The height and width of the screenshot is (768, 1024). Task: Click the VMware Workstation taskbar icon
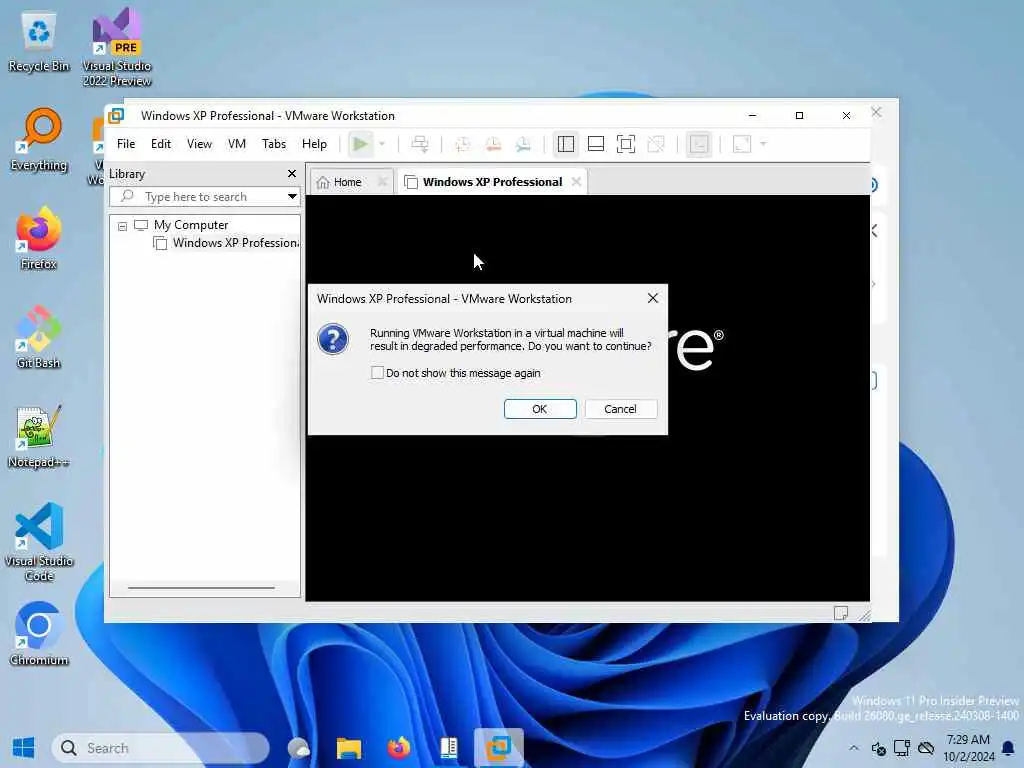pyautogui.click(x=499, y=748)
